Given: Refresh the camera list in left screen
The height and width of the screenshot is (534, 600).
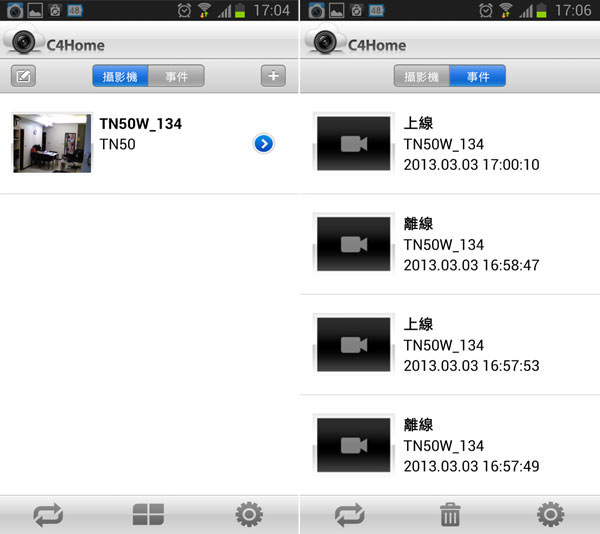Looking at the screenshot, I should pos(48,514).
